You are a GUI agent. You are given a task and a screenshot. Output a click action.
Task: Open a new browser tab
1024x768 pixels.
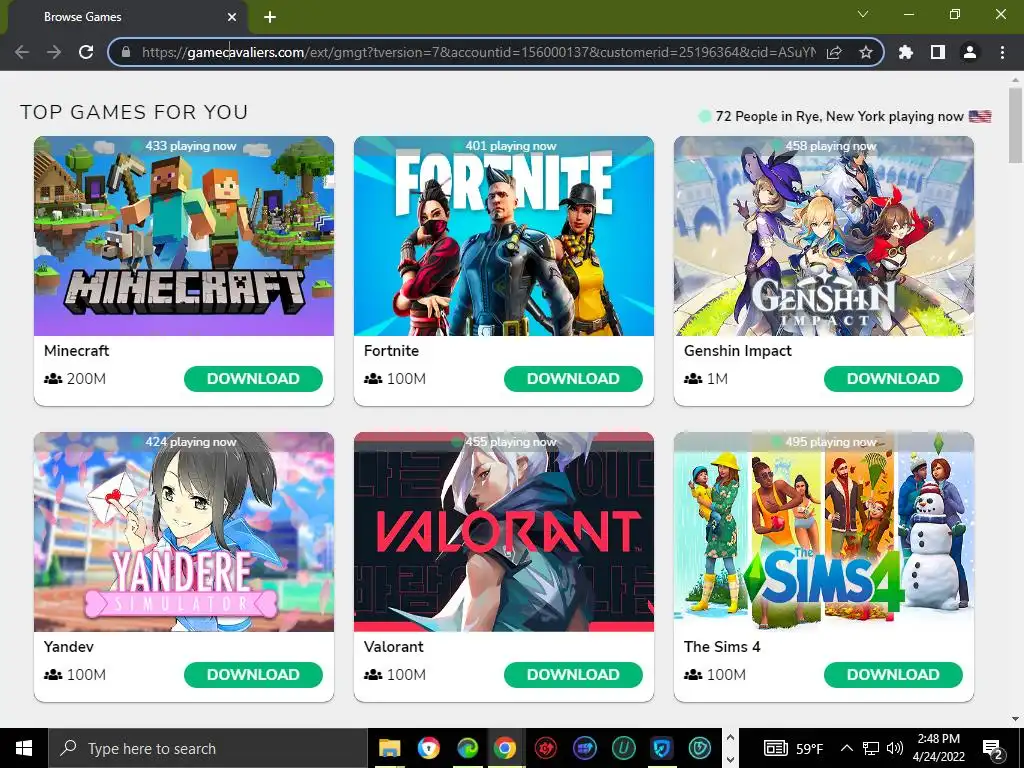point(270,17)
